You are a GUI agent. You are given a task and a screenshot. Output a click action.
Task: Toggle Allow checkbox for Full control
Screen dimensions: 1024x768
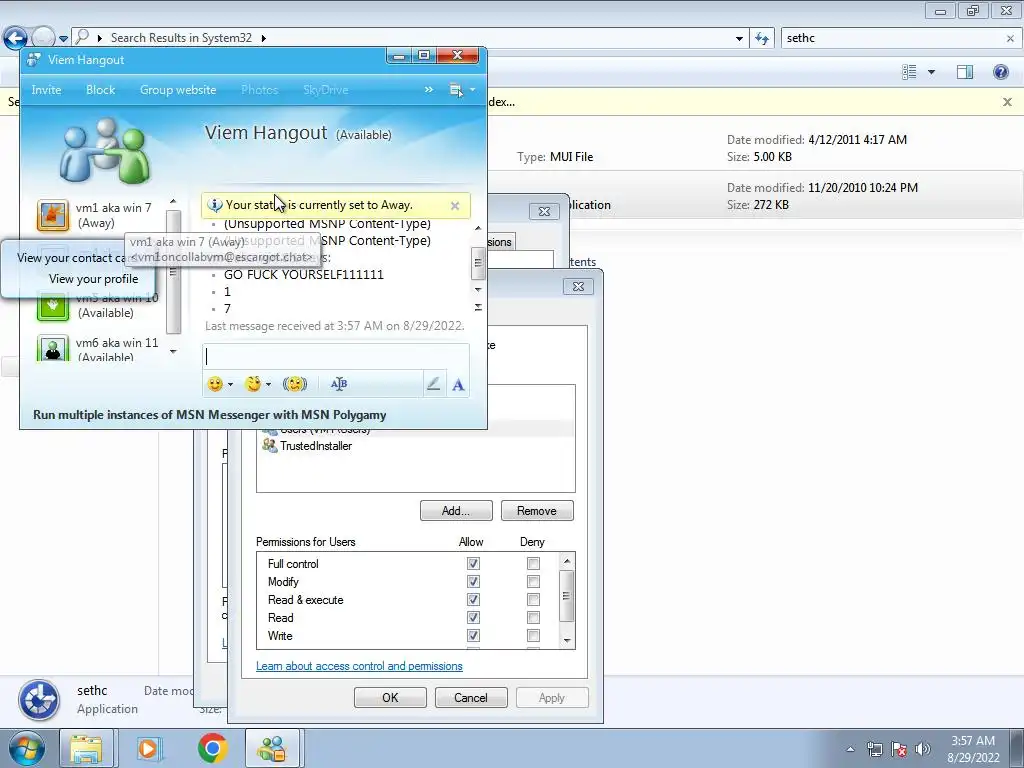coord(473,564)
